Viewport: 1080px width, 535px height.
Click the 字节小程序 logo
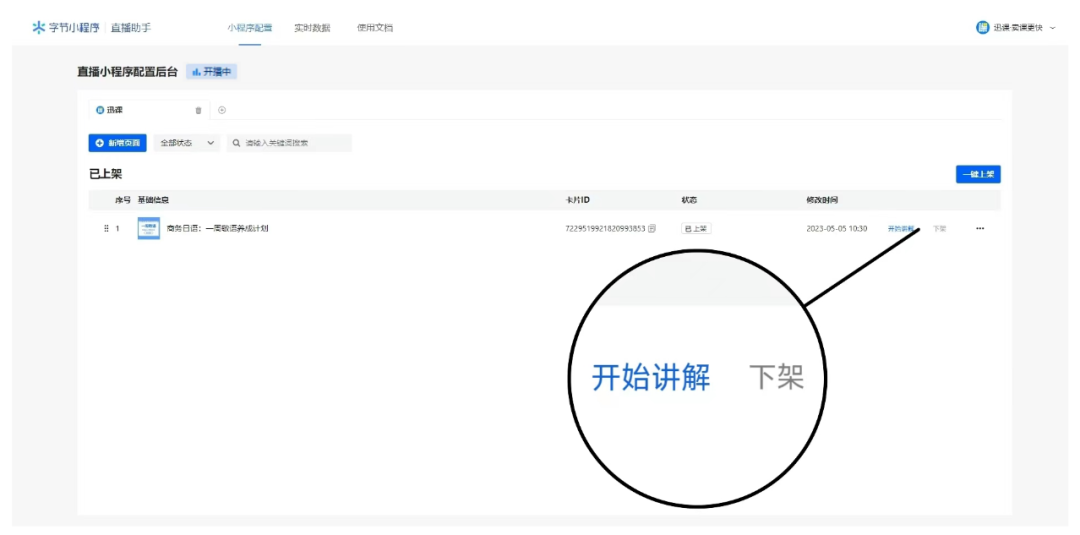coord(65,28)
